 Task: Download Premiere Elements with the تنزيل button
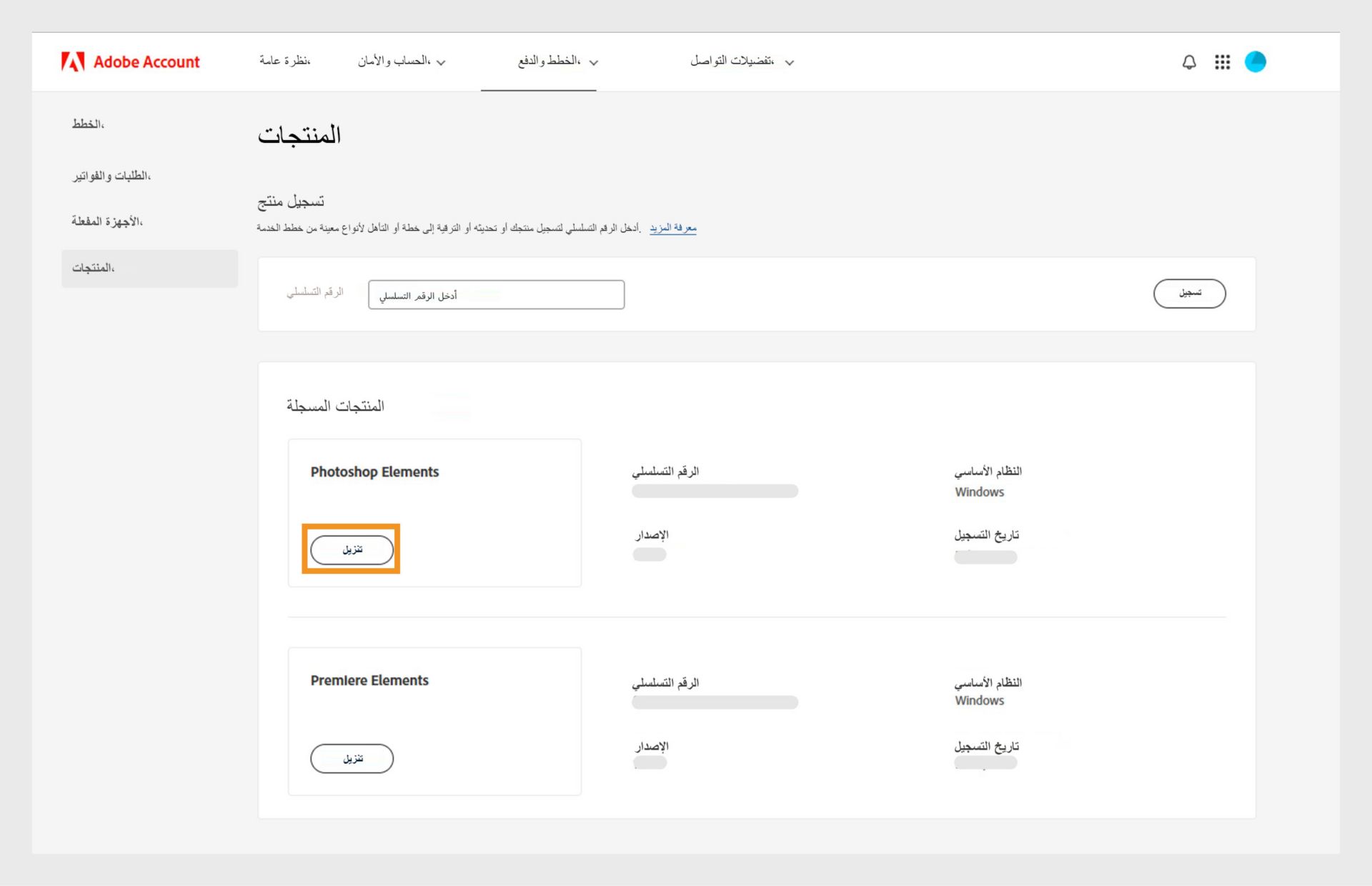coord(352,759)
